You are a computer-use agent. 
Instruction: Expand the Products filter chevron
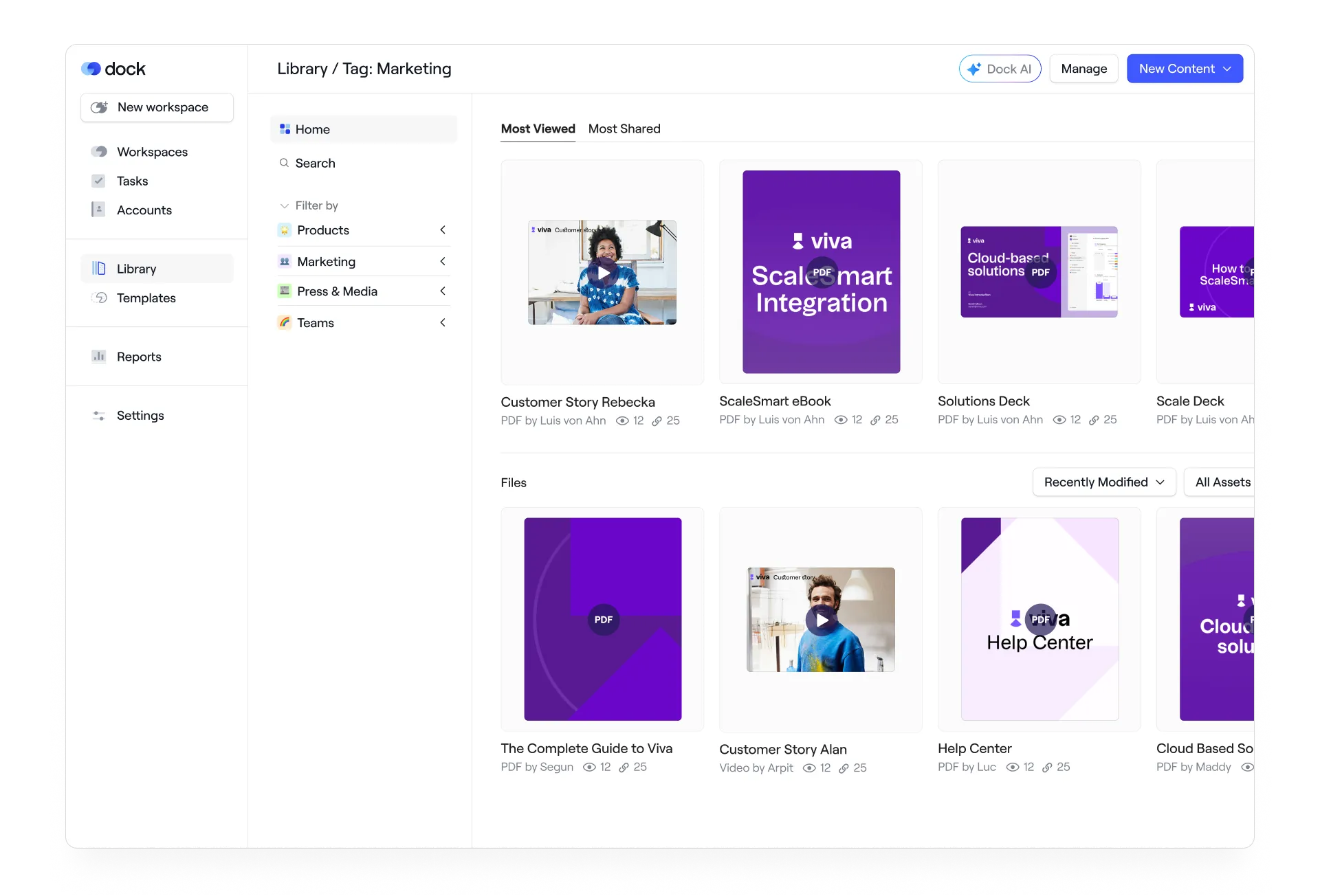443,229
